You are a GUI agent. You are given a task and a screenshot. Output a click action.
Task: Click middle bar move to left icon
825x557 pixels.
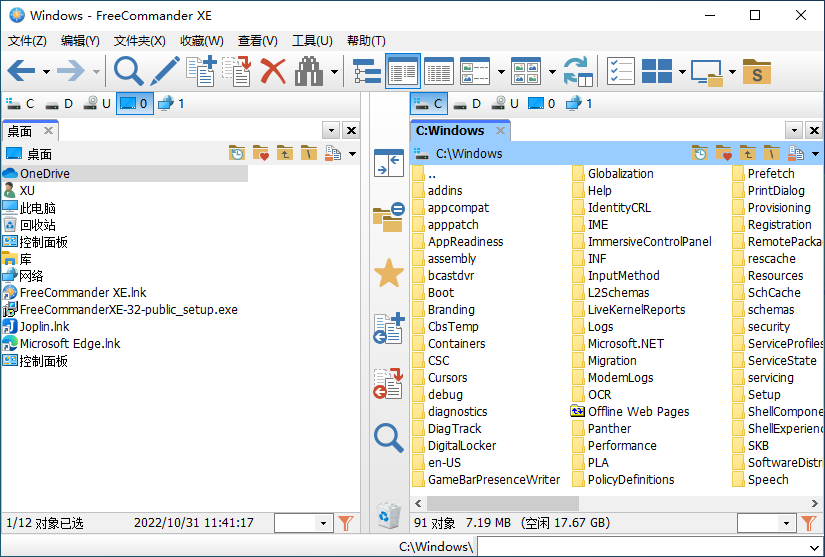click(389, 383)
